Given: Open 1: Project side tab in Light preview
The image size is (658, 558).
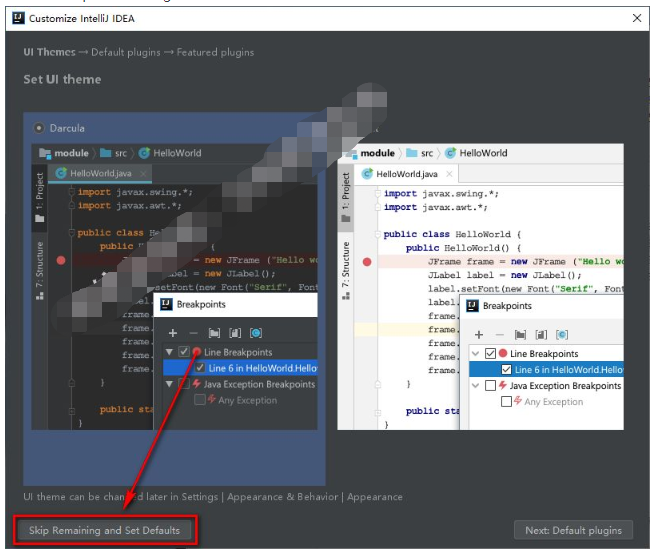Looking at the screenshot, I should [x=346, y=198].
